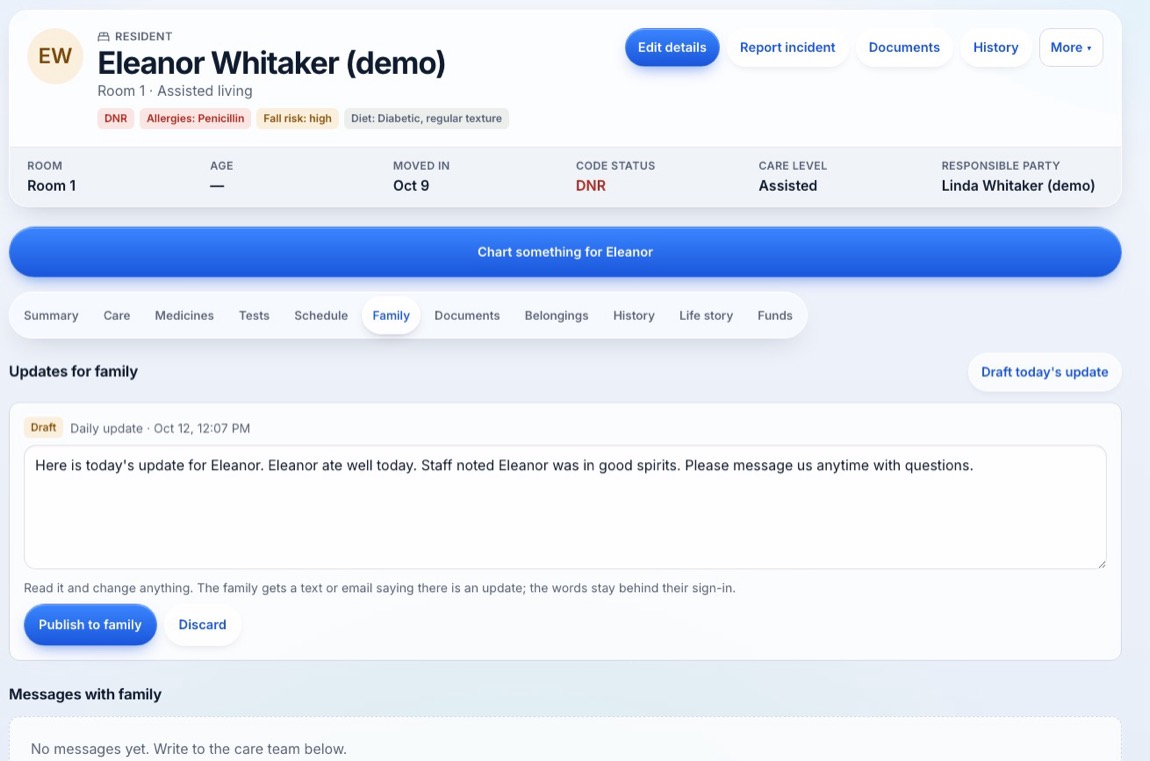Screen dimensions: 1150x761
Task: Go to the Medicines tab
Action: [184, 315]
